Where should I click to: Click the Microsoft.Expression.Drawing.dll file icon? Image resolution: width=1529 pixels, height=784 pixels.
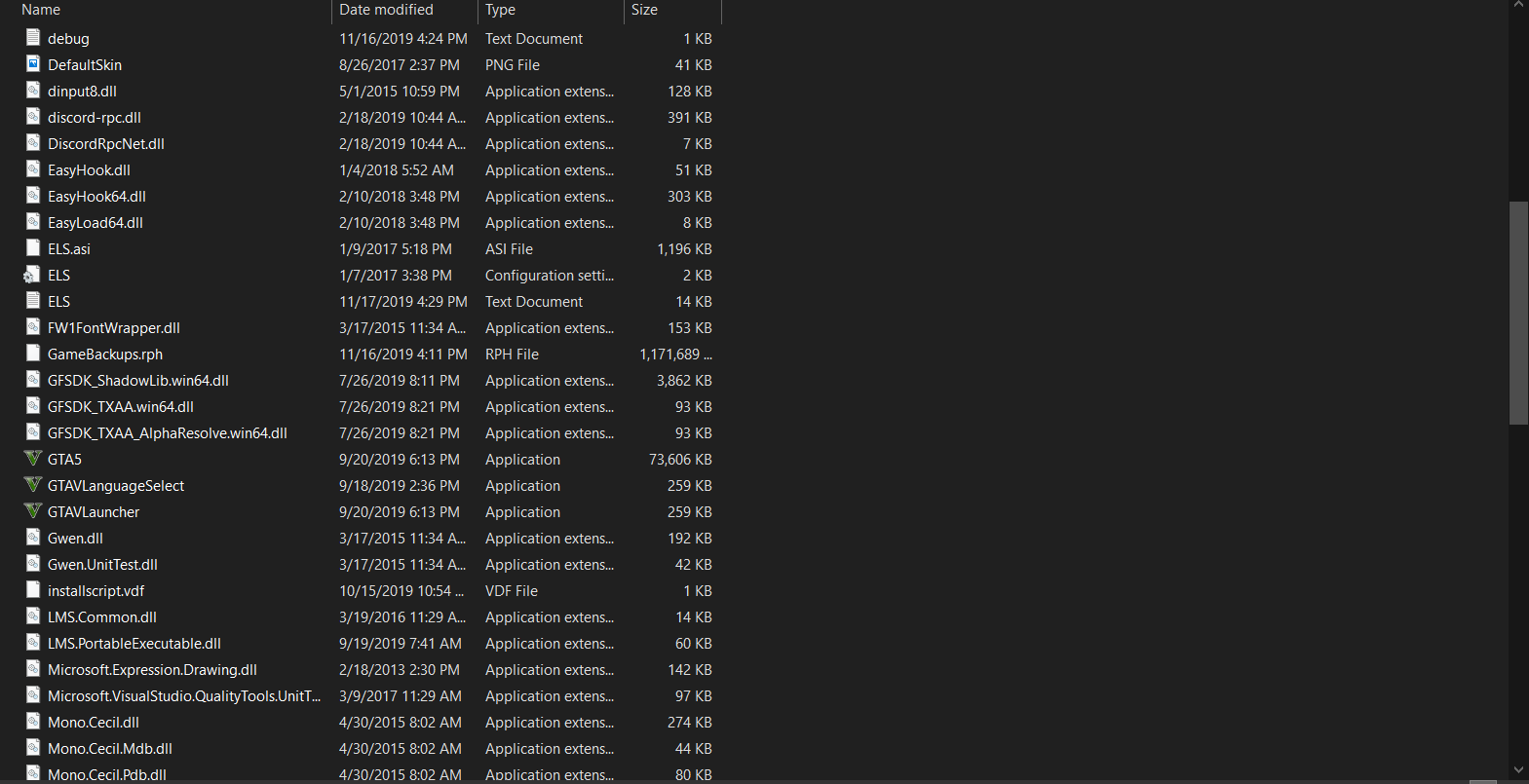click(x=33, y=669)
